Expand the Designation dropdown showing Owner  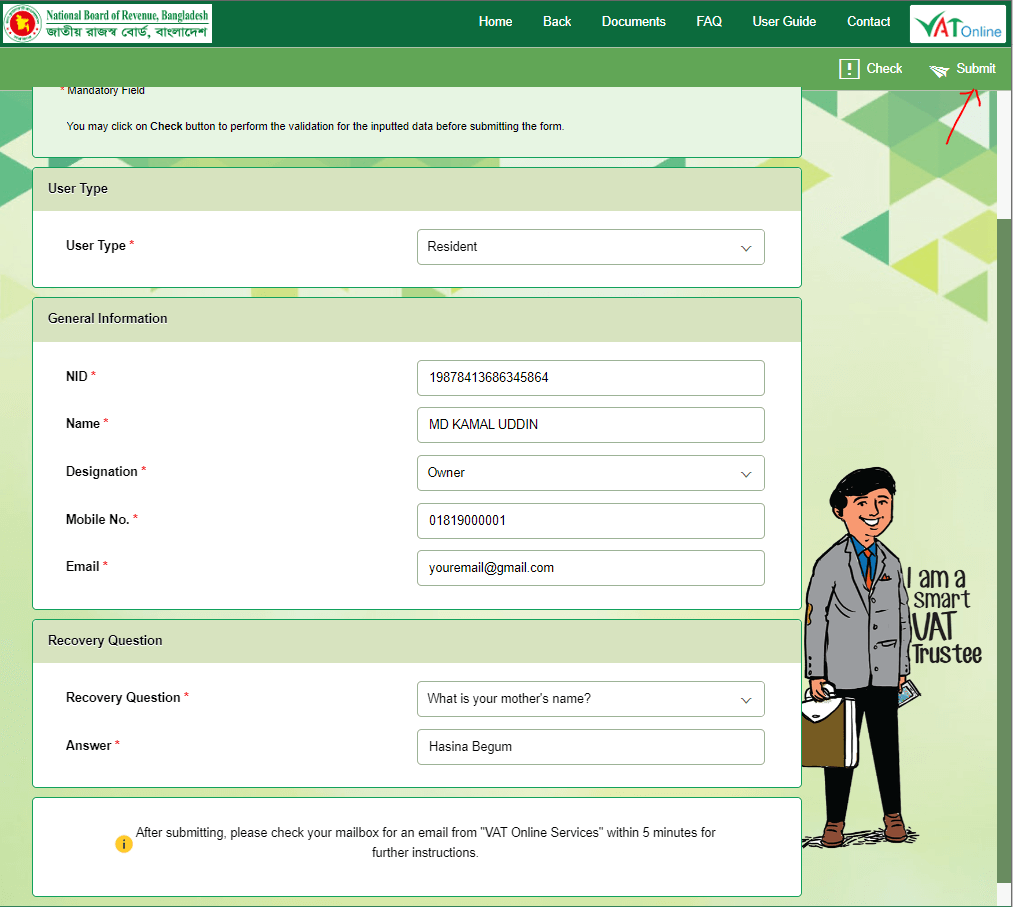point(590,473)
